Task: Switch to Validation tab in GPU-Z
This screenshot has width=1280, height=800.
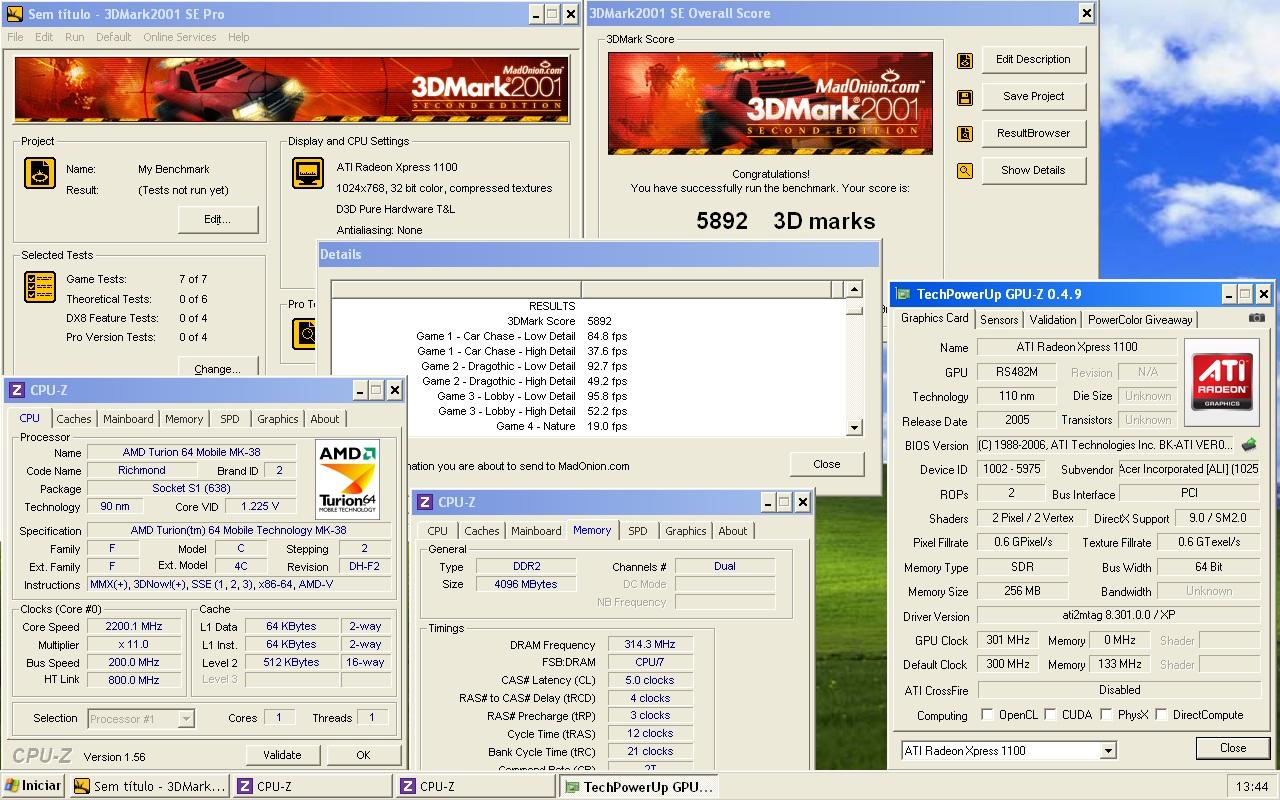Action: coord(1053,320)
